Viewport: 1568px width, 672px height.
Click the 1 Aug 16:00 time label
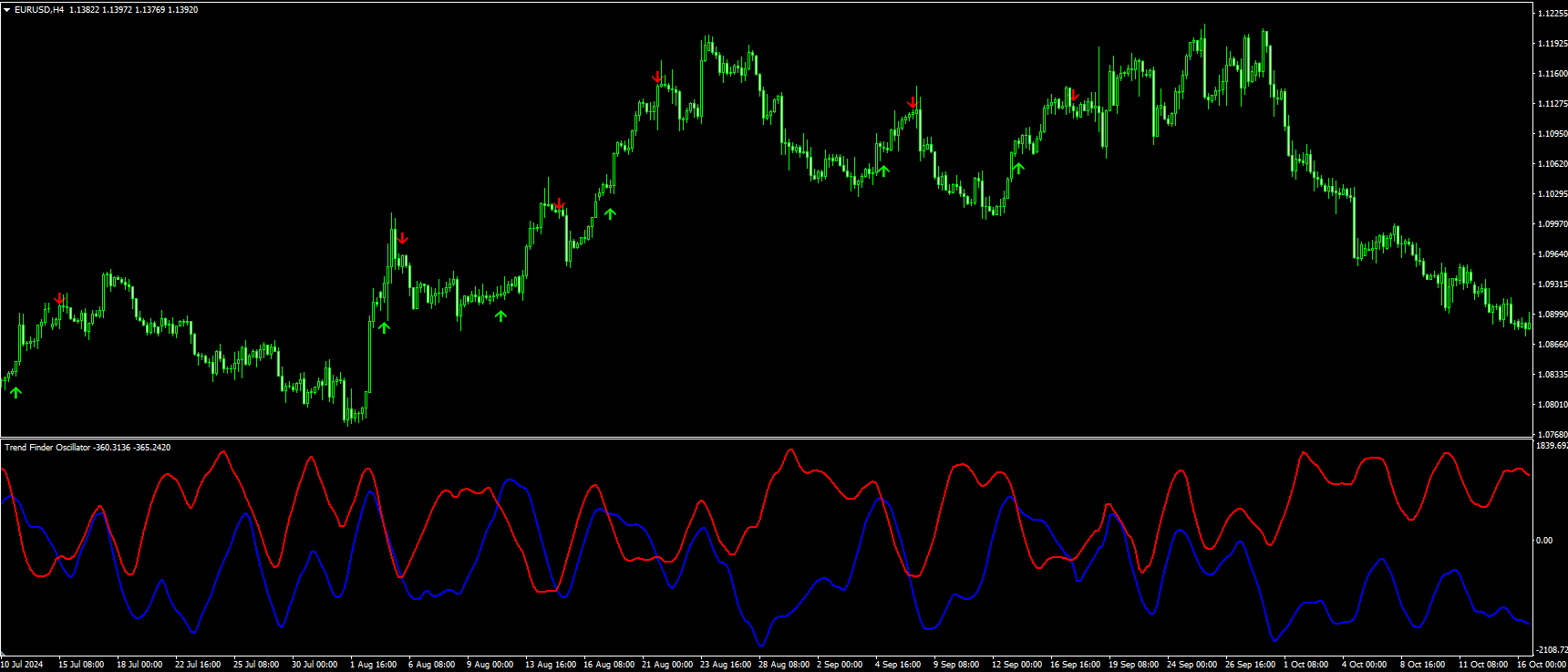(374, 665)
